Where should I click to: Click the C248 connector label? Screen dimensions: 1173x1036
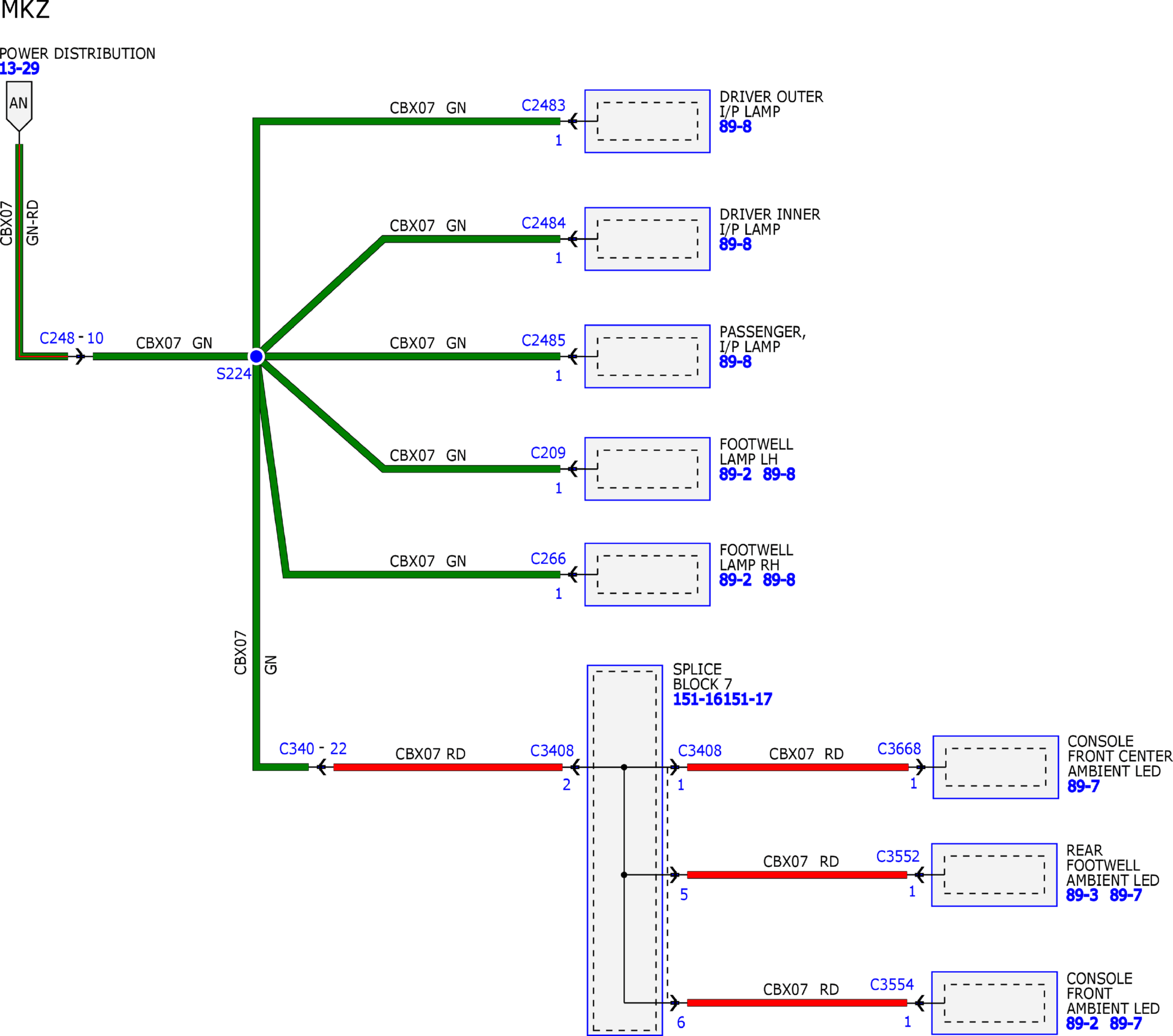[x=57, y=338]
